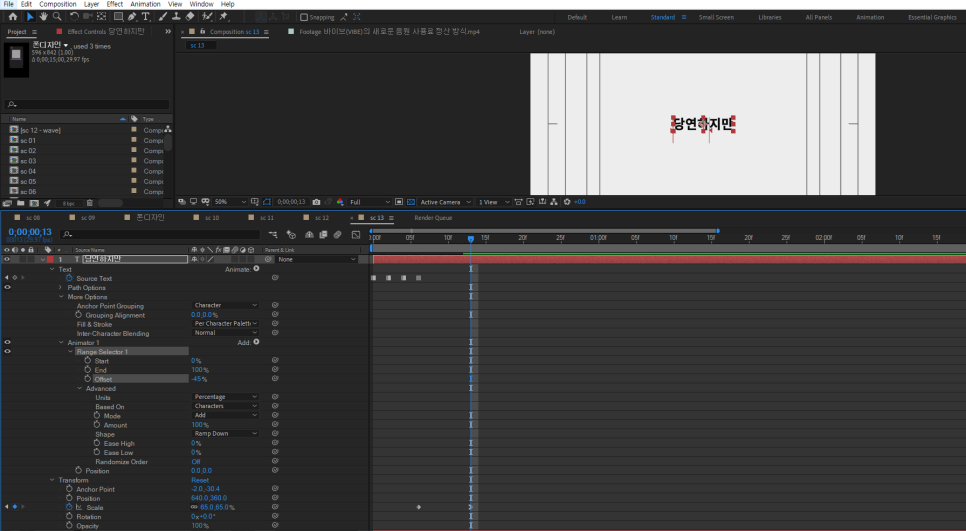Viewport: 966px width, 531px height.
Task: Open Show Channel RGB color icon
Action: (340, 202)
